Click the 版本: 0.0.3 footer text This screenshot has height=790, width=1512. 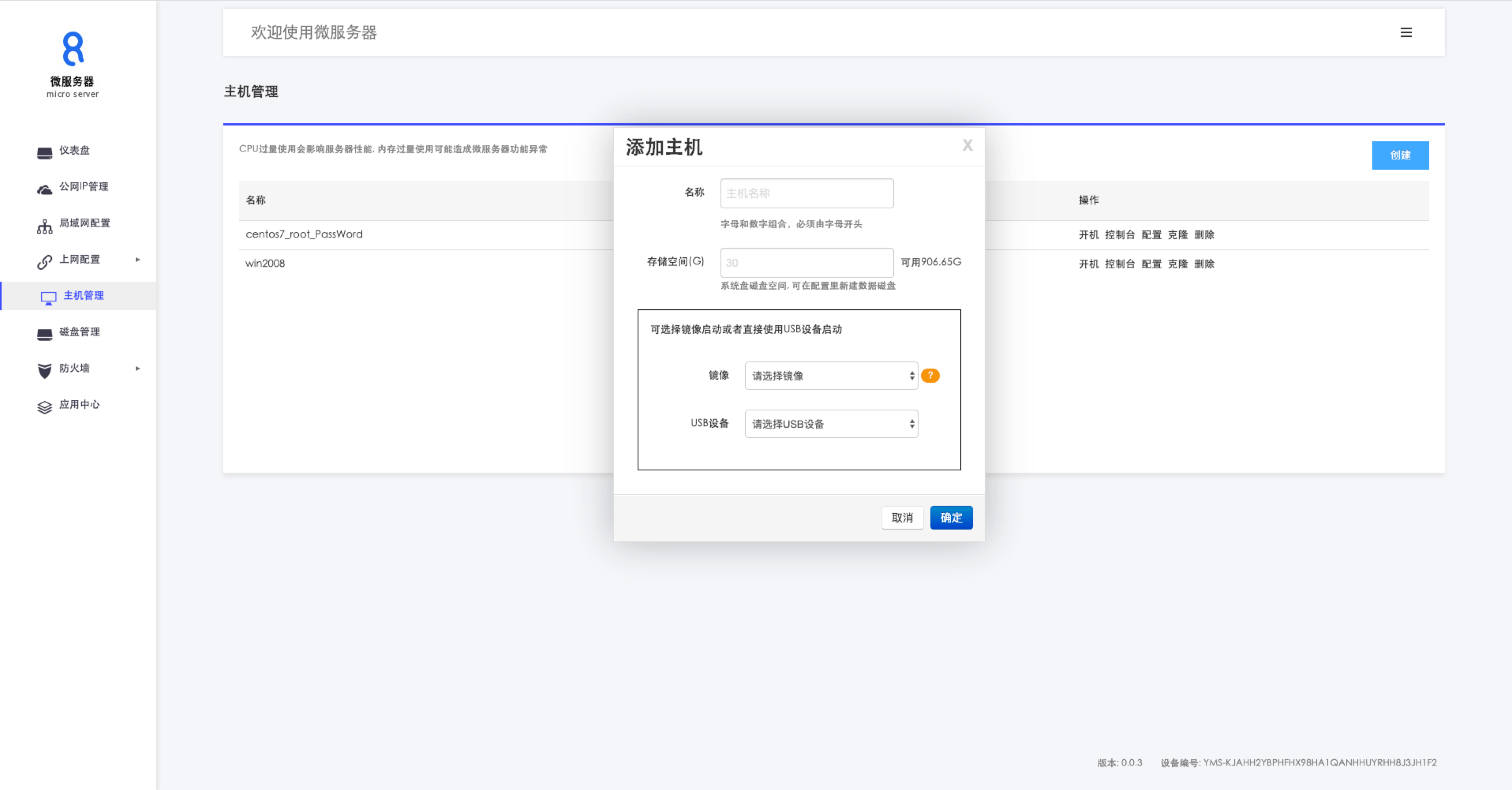click(x=1119, y=763)
